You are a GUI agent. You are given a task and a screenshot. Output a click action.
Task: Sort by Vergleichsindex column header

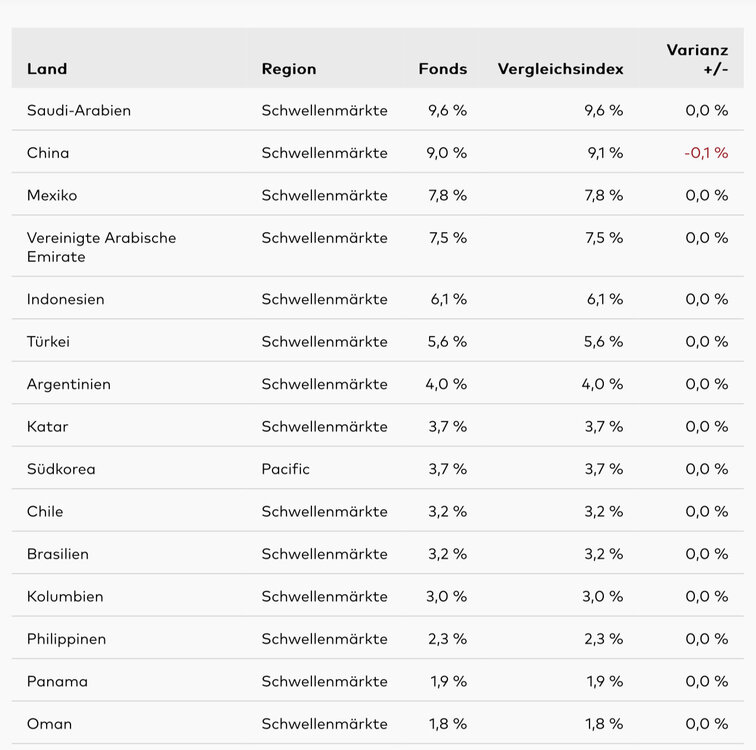pyautogui.click(x=560, y=69)
